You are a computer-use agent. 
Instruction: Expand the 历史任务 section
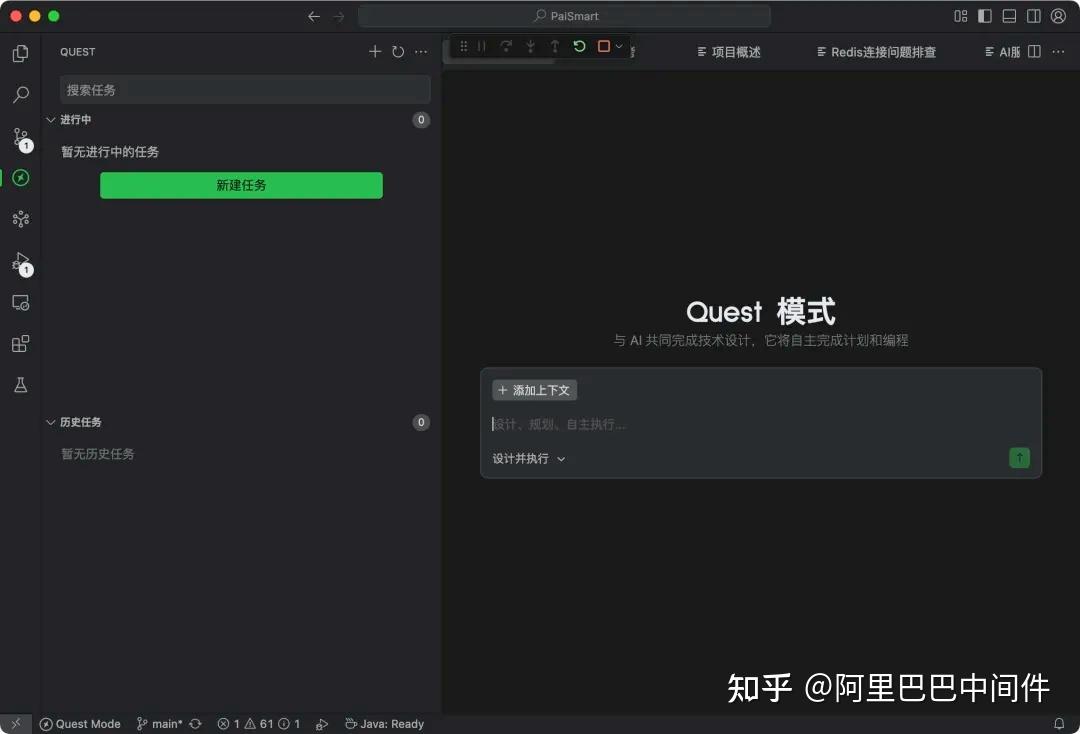point(51,421)
